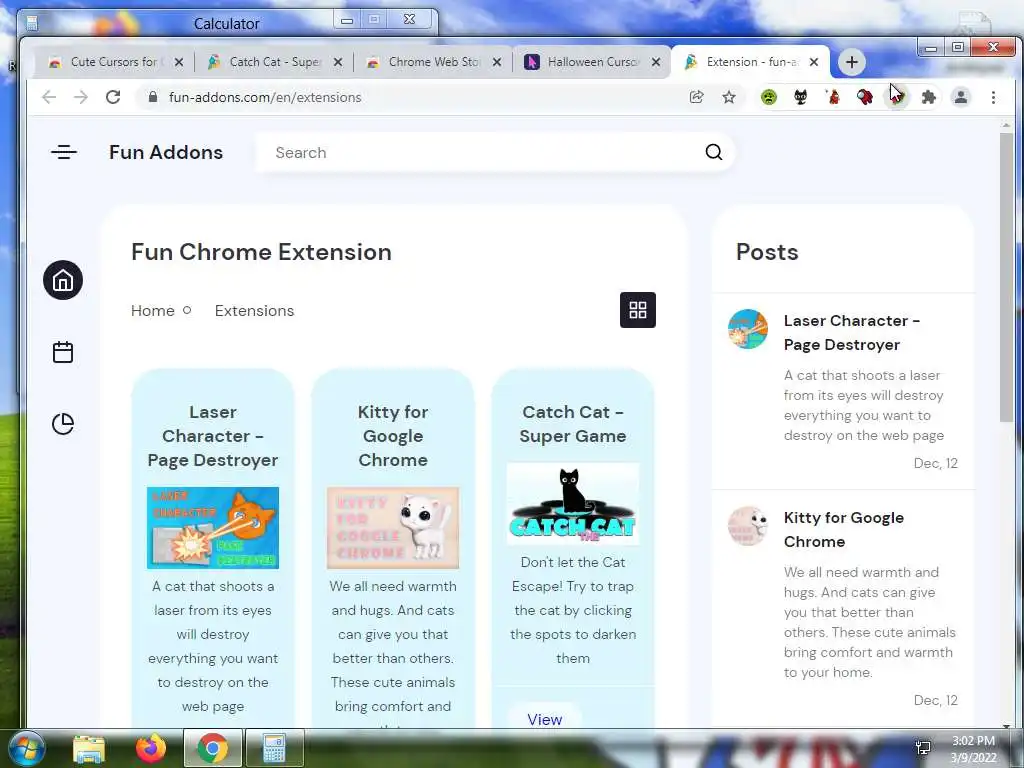Viewport: 1024px width, 768px height.
Task: Open Kitty for Google Chrome card title
Action: click(393, 436)
